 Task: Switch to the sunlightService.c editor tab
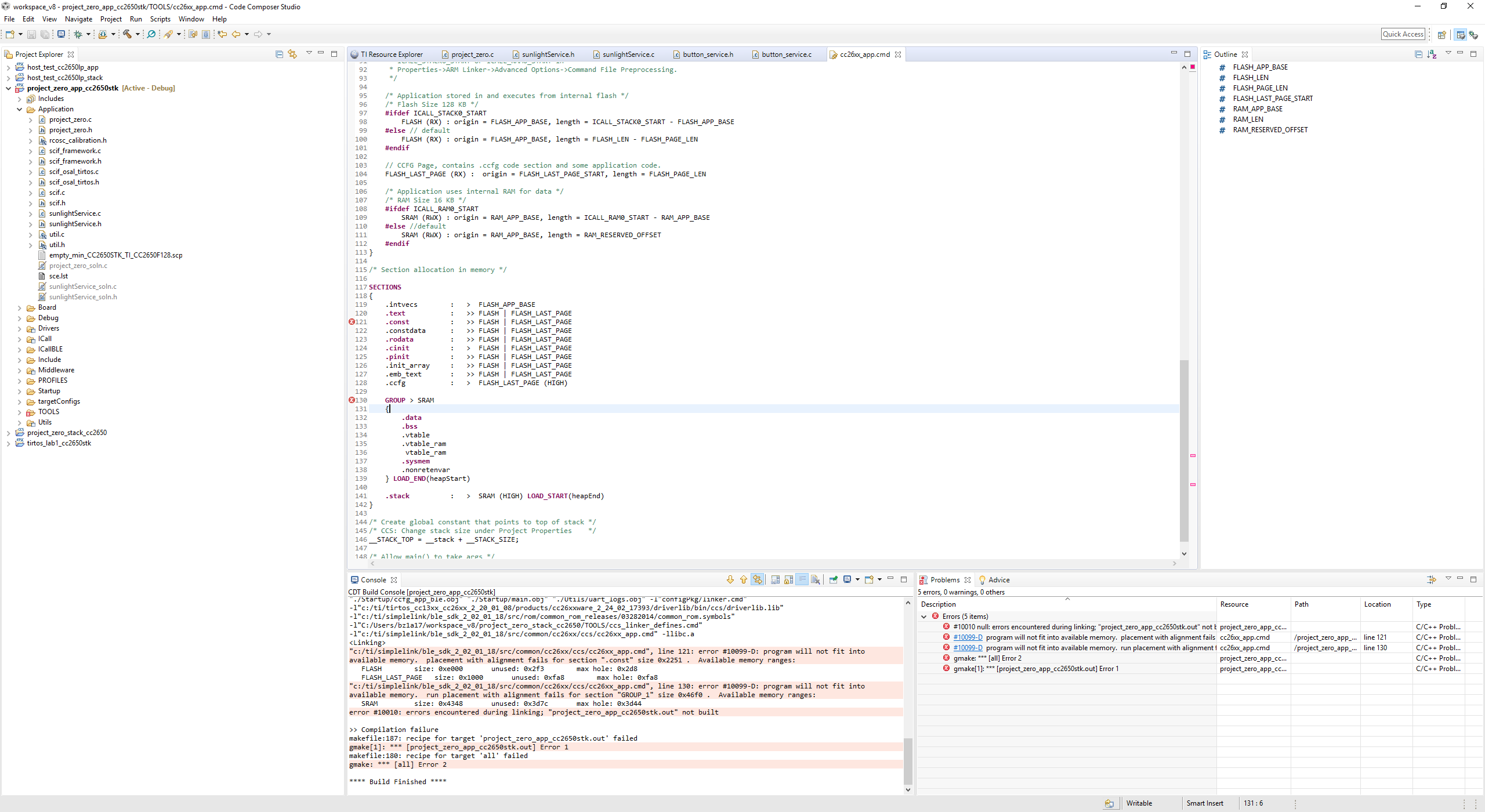628,55
